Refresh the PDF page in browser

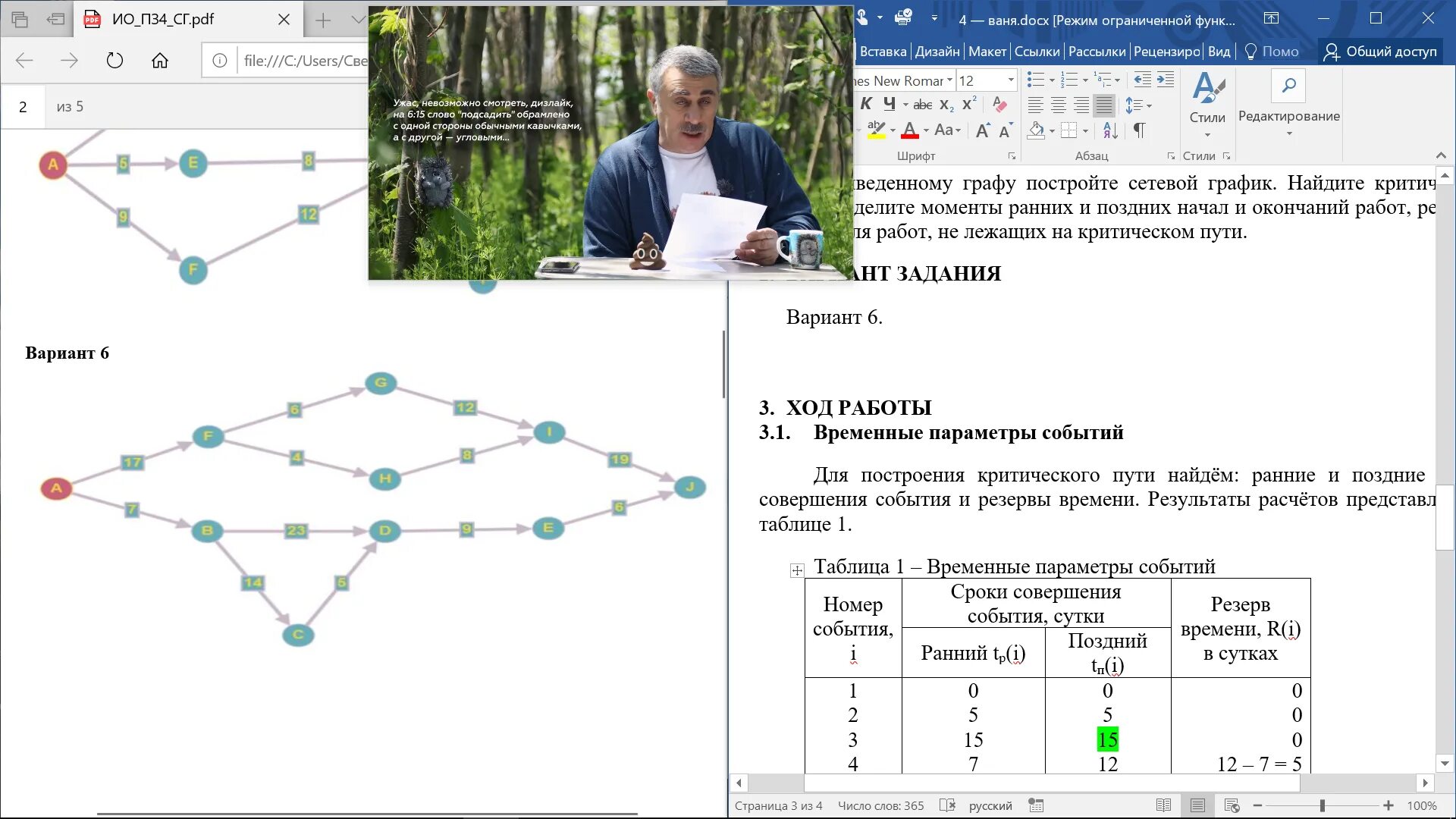115,61
